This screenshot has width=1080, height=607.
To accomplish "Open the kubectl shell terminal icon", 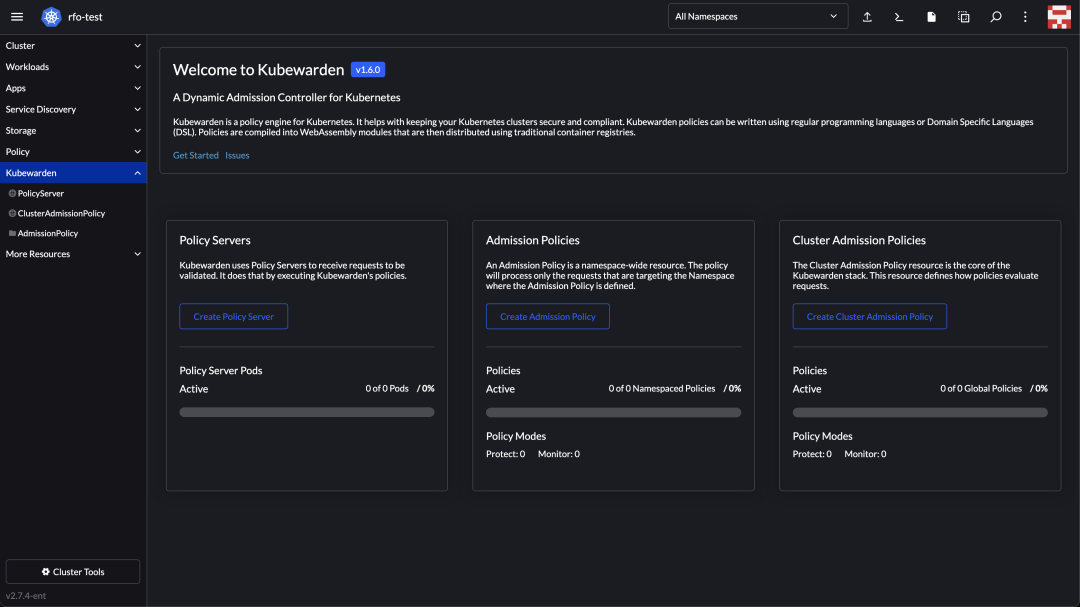I will pyautogui.click(x=899, y=17).
